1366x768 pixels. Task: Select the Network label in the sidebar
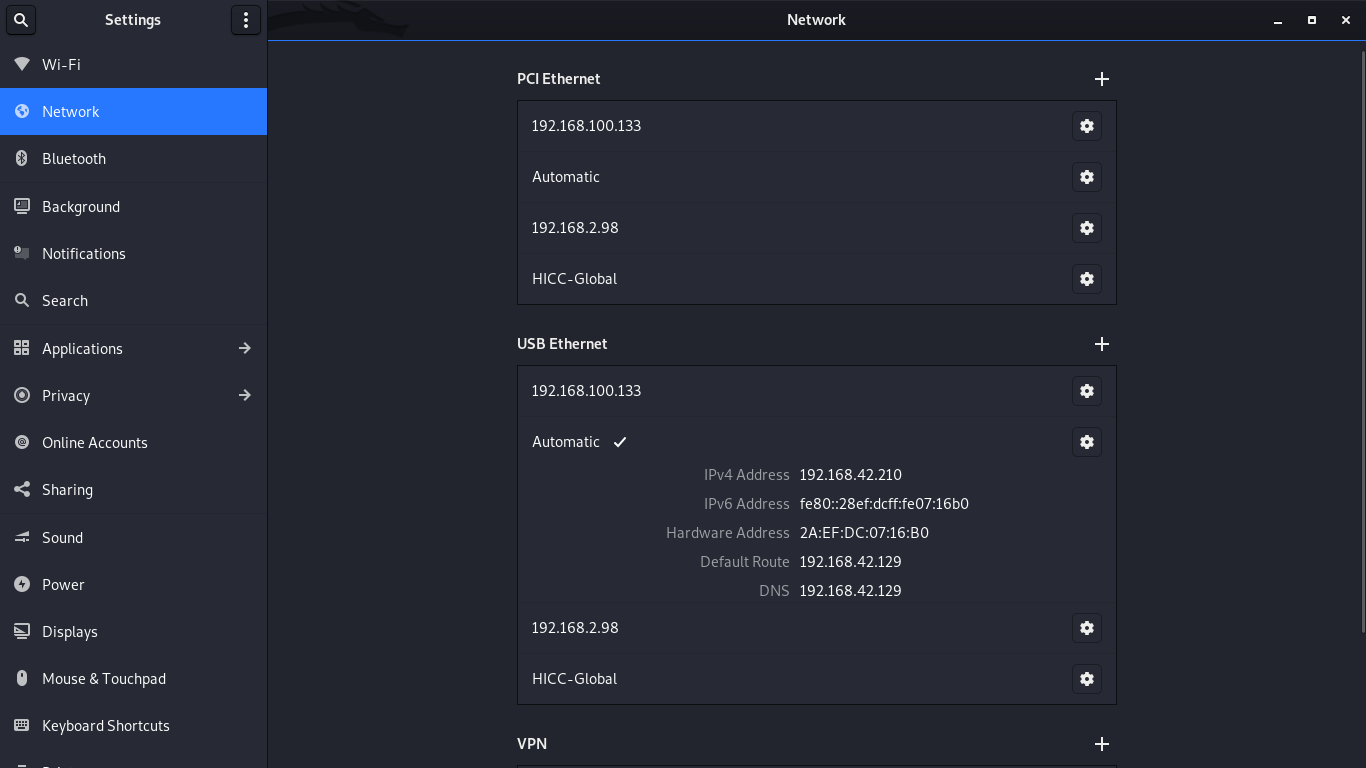pos(71,112)
